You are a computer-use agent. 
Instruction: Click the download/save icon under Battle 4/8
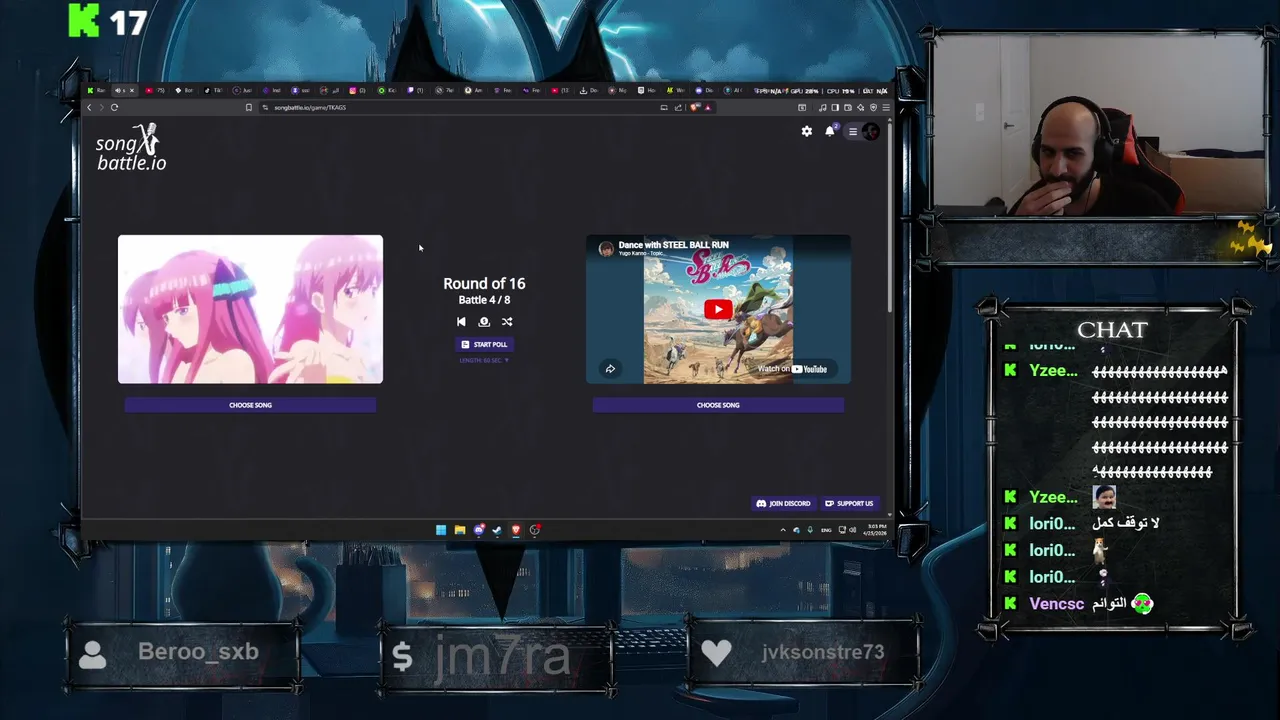tap(484, 322)
